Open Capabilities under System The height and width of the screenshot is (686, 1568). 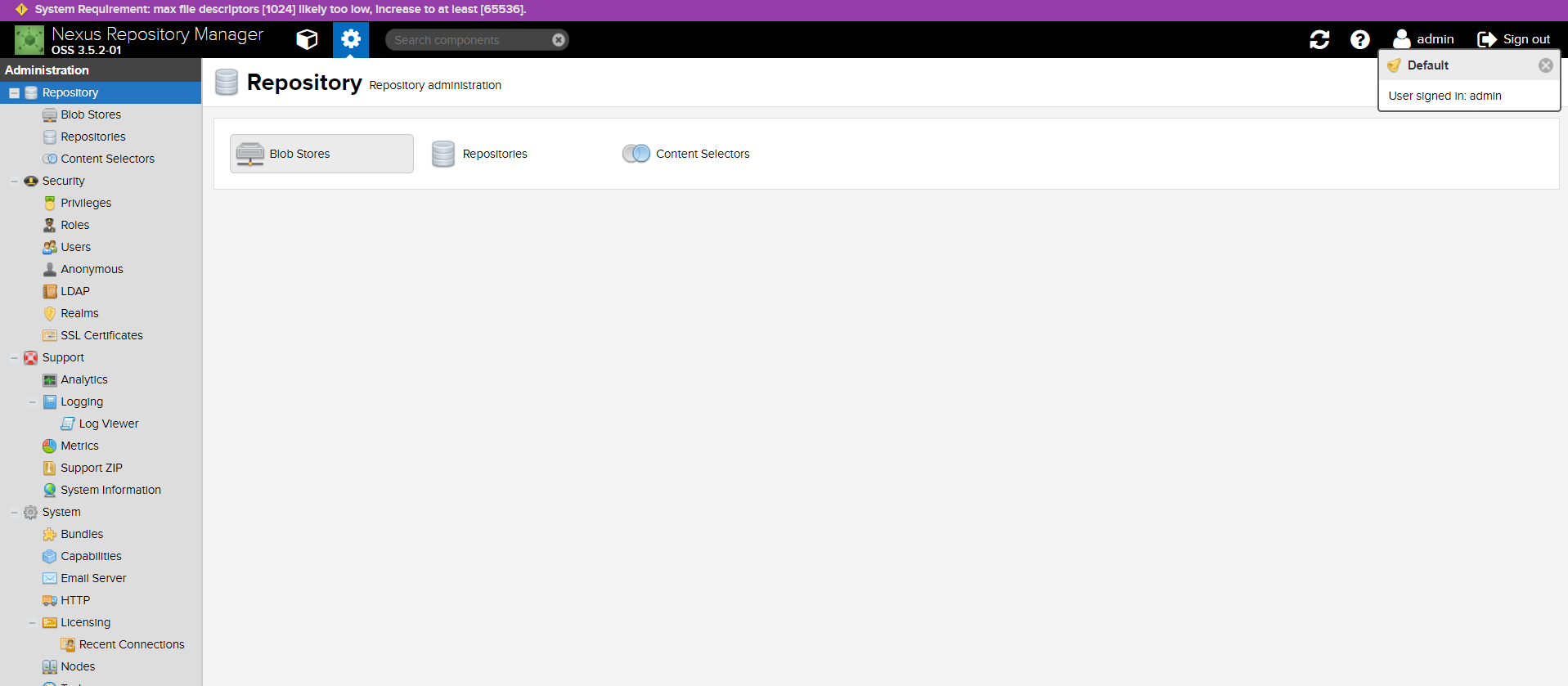pyautogui.click(x=91, y=556)
